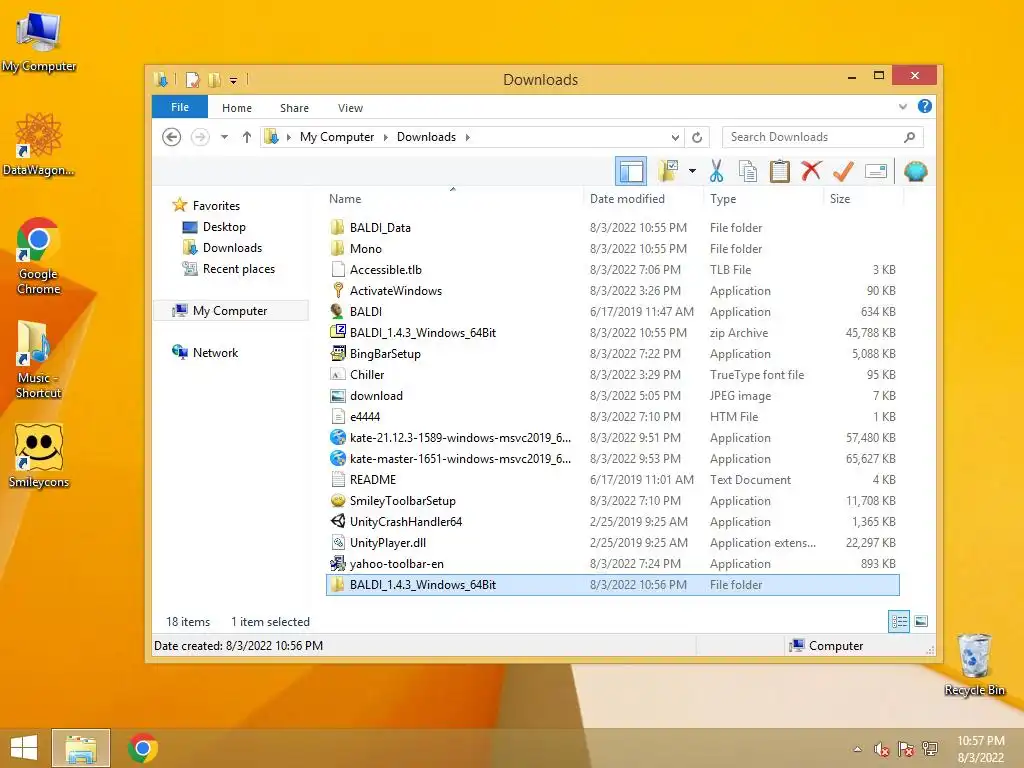1024x768 pixels.
Task: Select the SmileyToolbarSetup file
Action: 613,501
